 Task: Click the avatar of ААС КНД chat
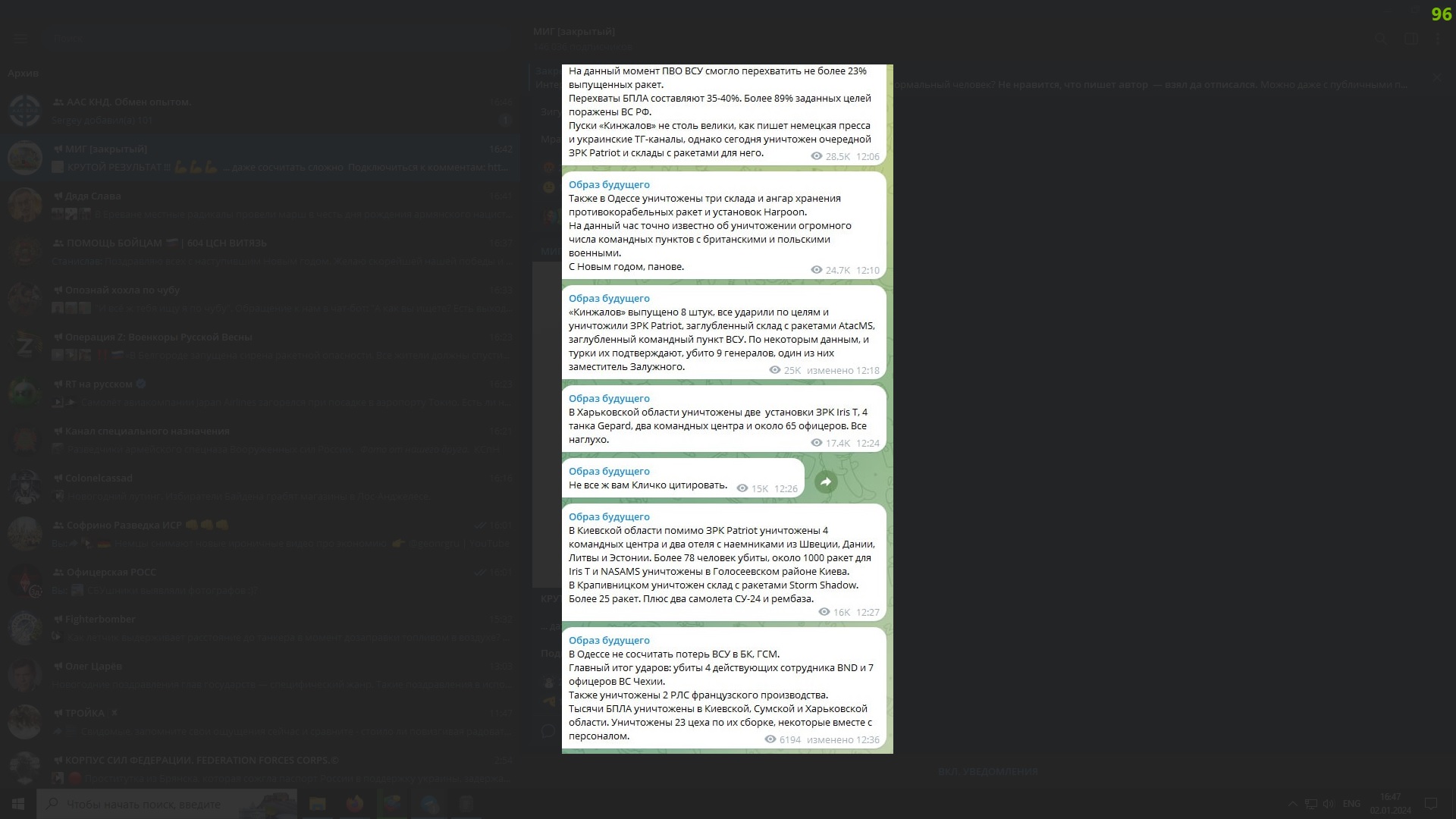pos(24,111)
